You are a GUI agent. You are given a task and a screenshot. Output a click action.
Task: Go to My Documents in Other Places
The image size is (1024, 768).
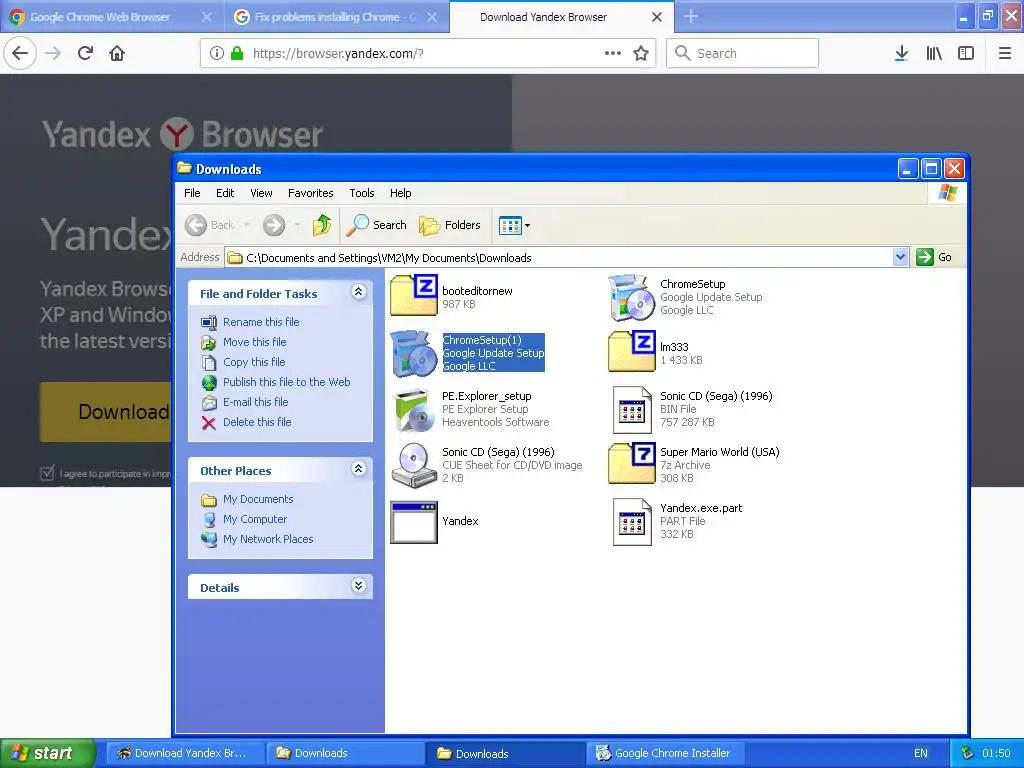coord(258,499)
